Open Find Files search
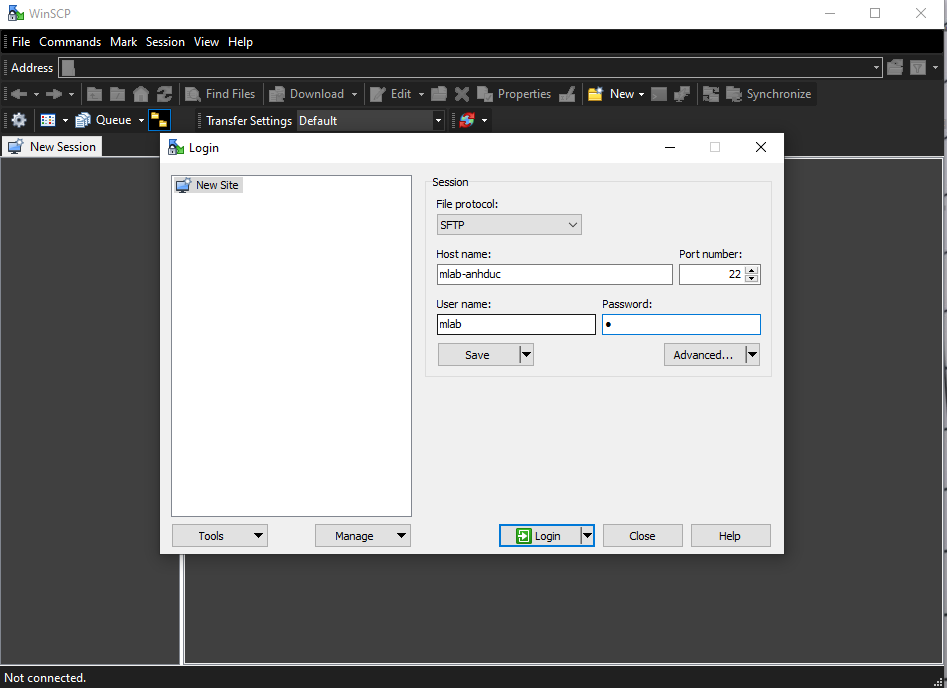 pos(220,94)
